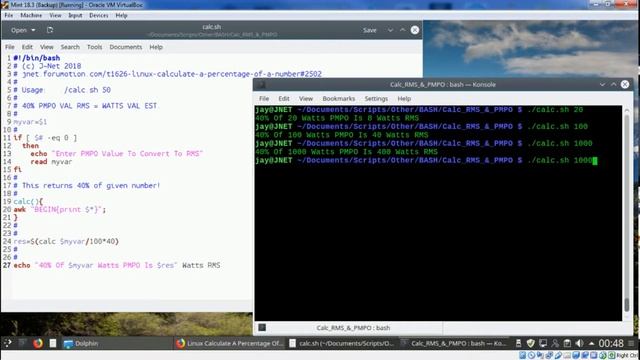
Task: Click the '#!/bin/bash' line in editor
Action: click(x=37, y=58)
